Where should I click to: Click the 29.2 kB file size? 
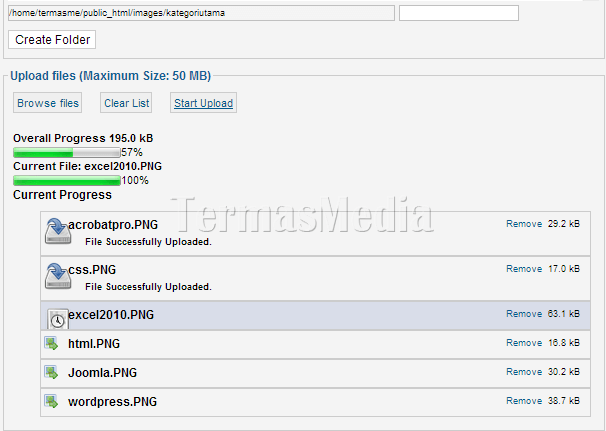tap(563, 224)
